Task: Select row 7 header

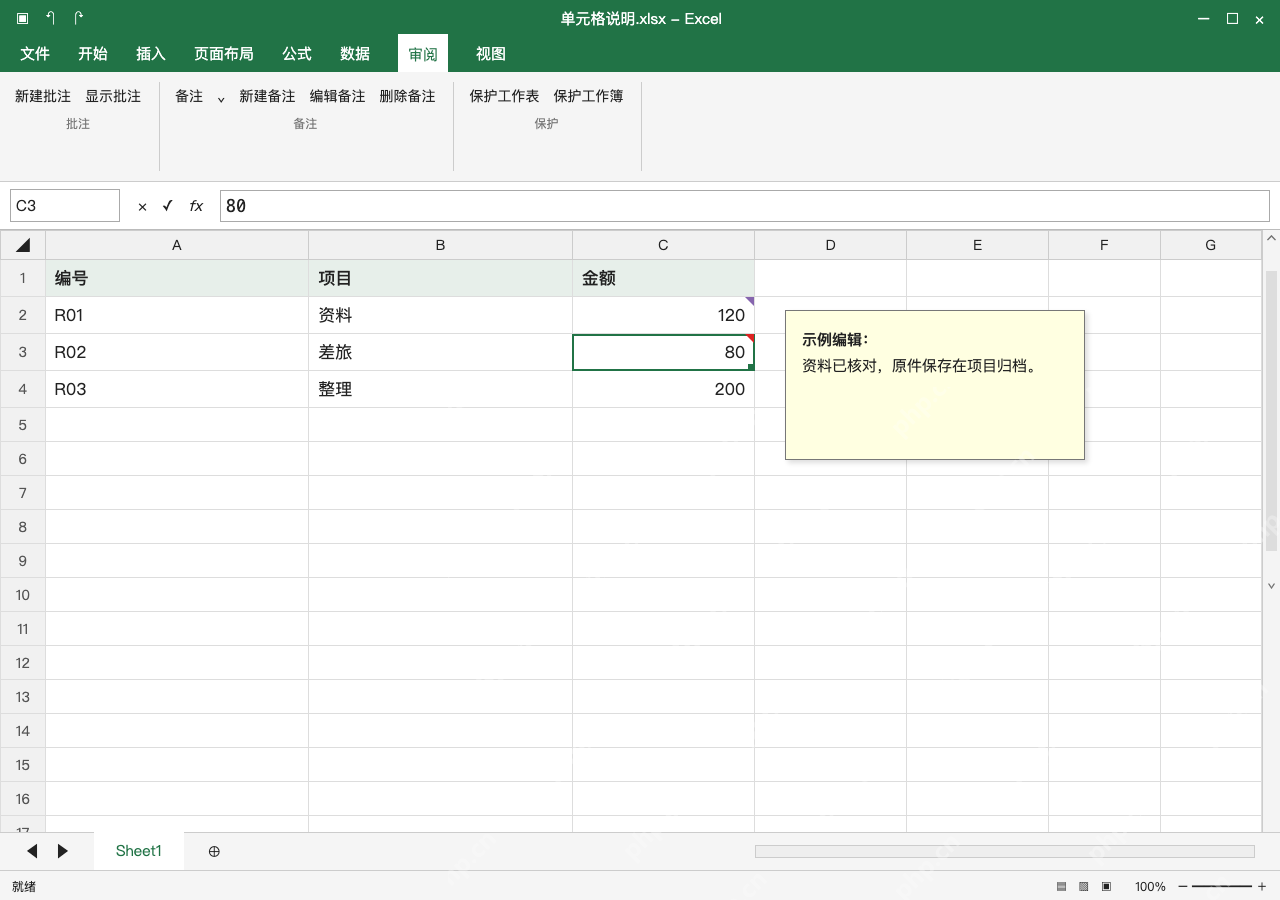Action: pos(23,493)
